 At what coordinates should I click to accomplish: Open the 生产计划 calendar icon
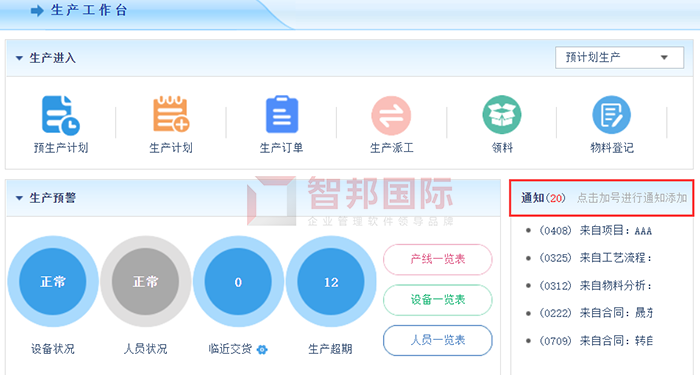[x=171, y=114]
